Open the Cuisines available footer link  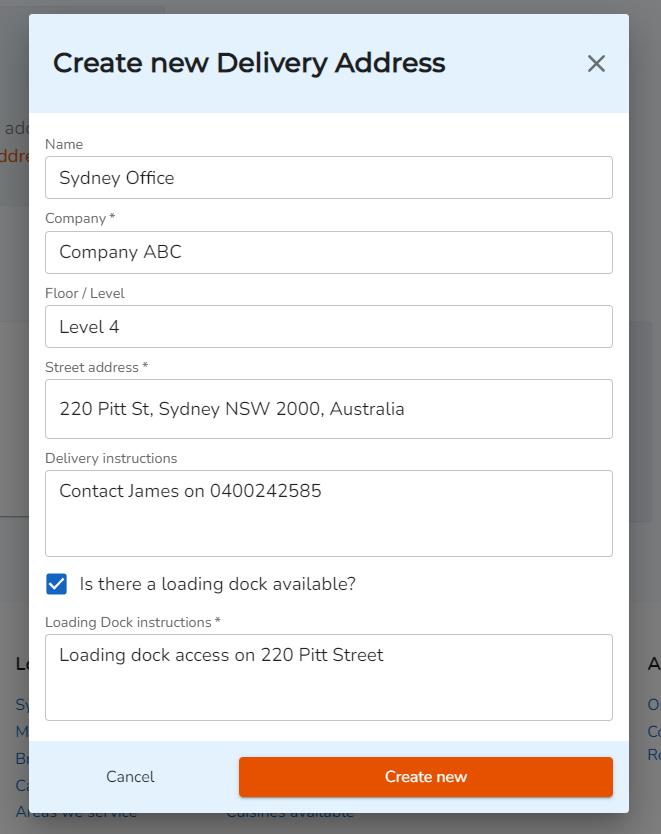pyautogui.click(x=290, y=818)
